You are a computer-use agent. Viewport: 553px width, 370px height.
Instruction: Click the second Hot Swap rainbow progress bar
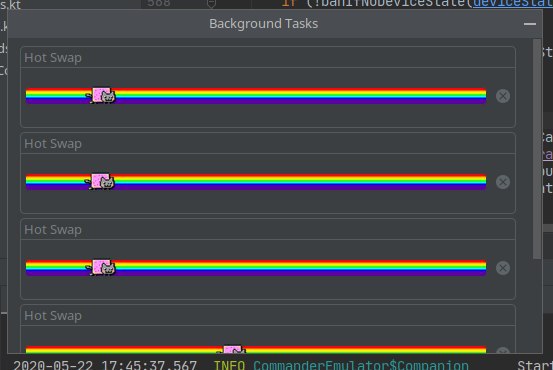pos(256,182)
